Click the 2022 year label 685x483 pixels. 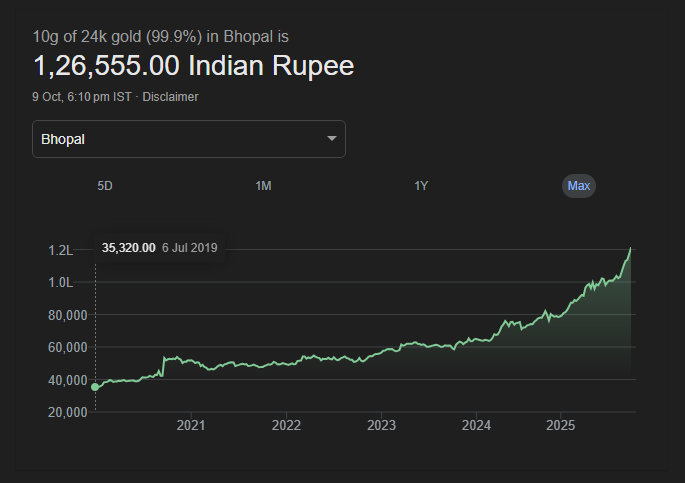pos(286,426)
